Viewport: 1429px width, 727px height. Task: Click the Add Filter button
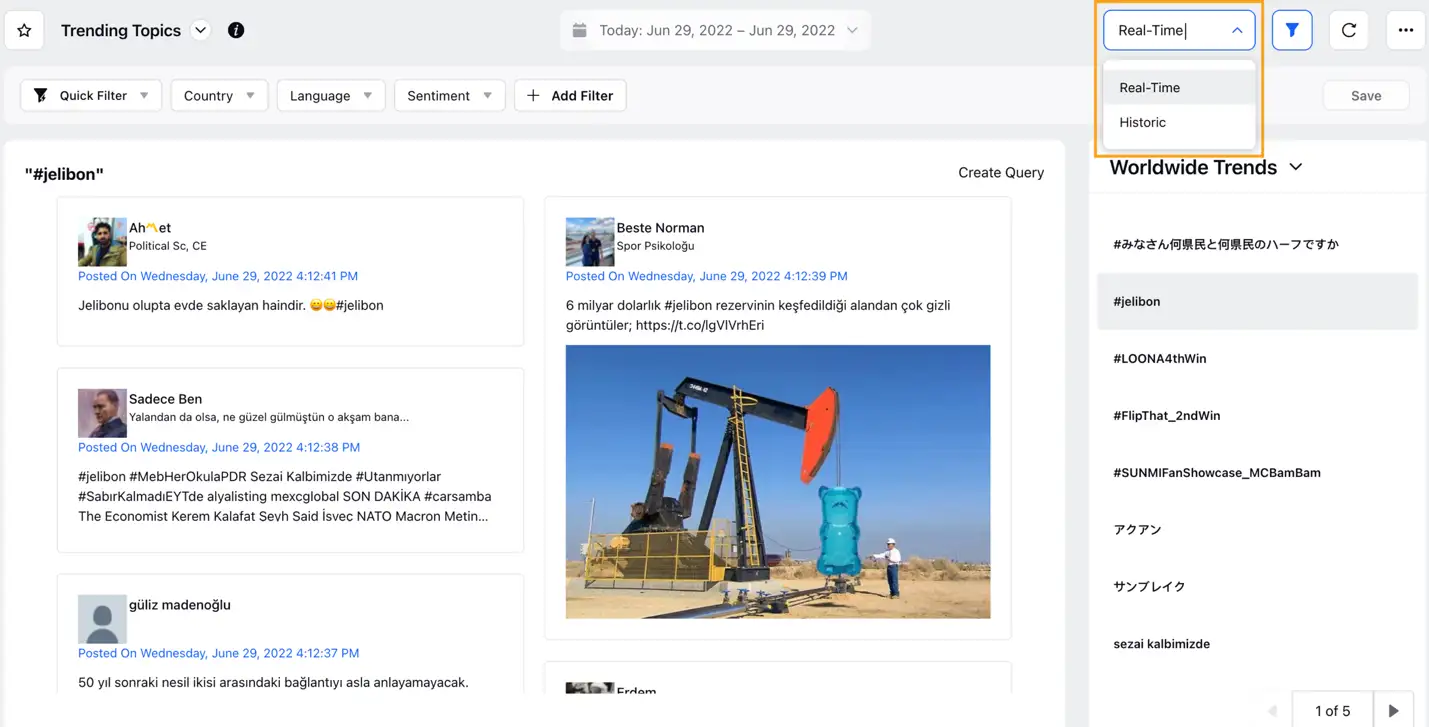point(570,95)
